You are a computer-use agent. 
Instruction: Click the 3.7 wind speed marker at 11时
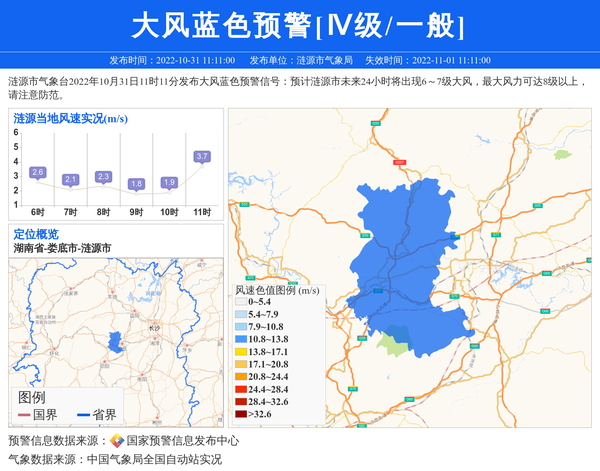point(202,156)
